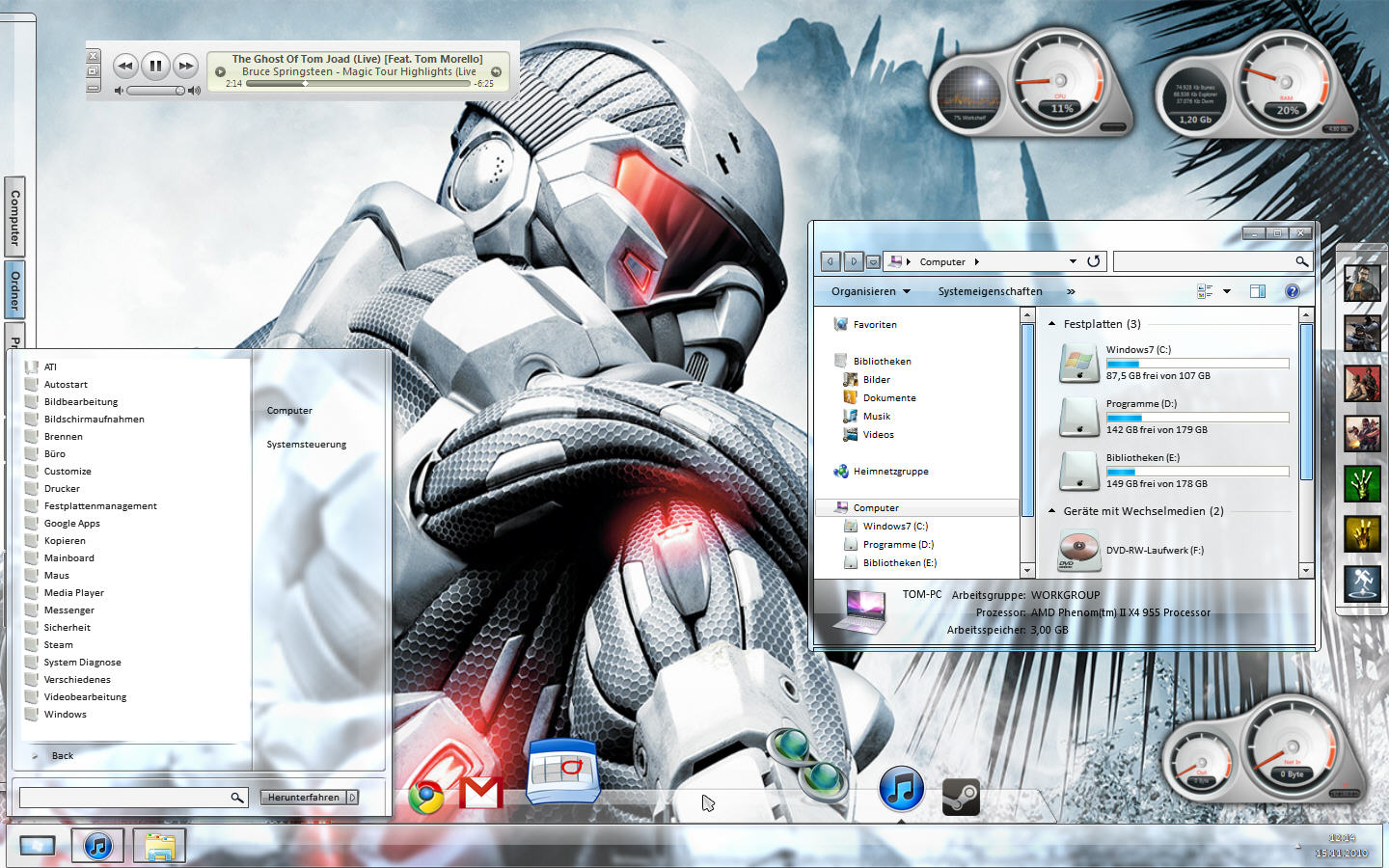Open recent pages dropdown in Explorer
Viewport: 1389px width, 868px height.
tap(873, 261)
